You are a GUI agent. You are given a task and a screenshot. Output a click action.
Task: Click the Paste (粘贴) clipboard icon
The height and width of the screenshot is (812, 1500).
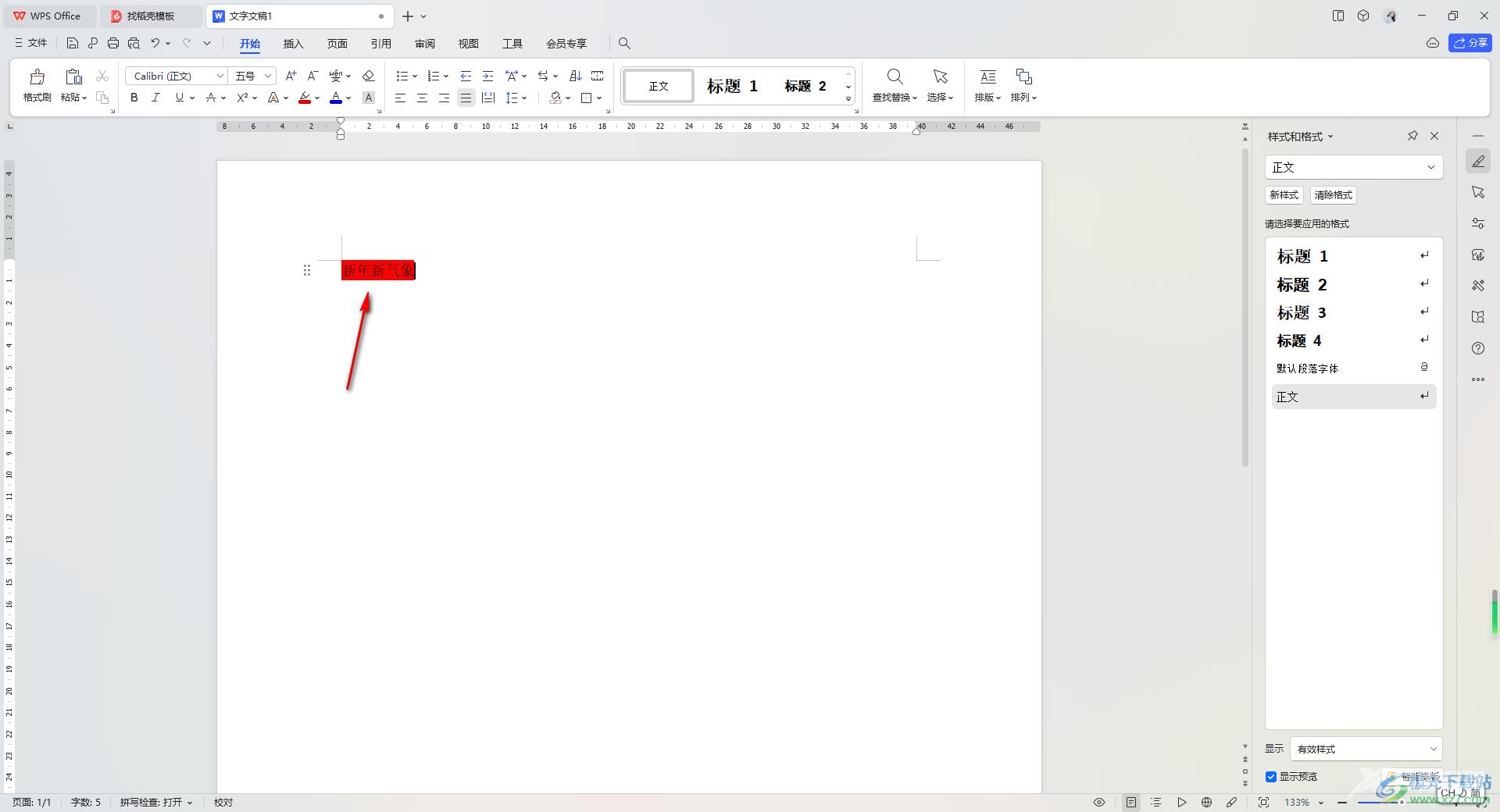[73, 77]
